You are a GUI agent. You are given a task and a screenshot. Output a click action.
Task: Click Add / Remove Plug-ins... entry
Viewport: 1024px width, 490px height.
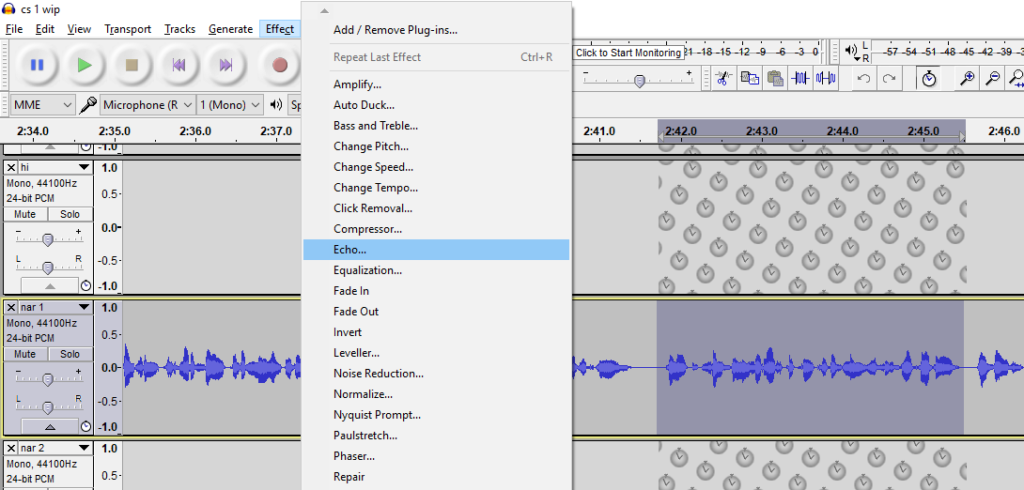[395, 30]
